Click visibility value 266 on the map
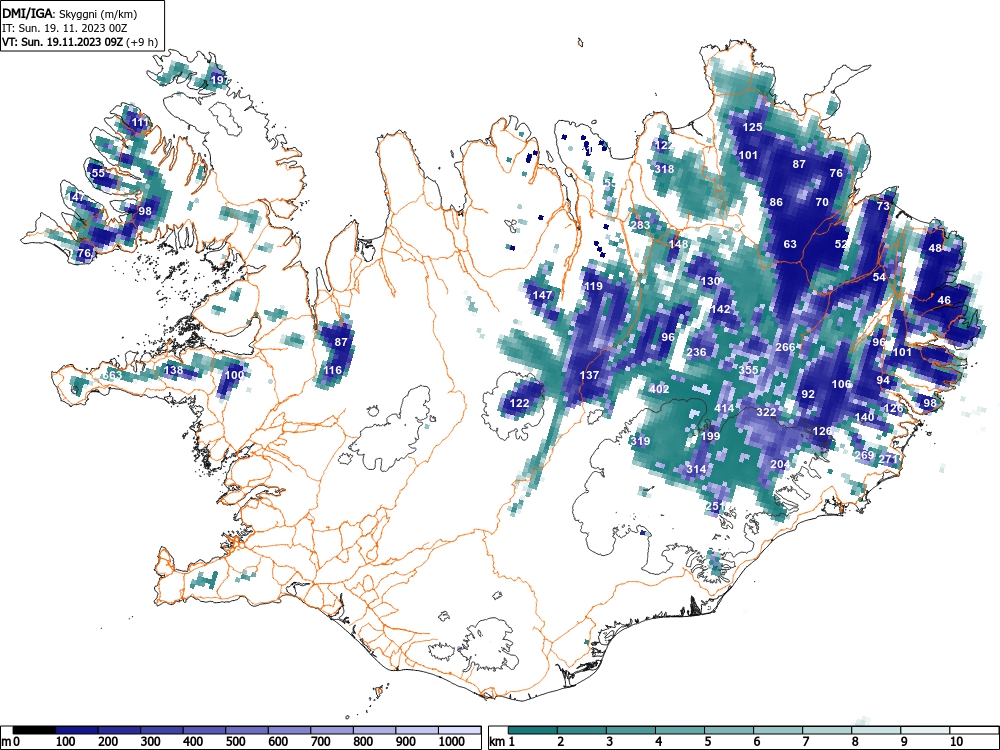 785,347
